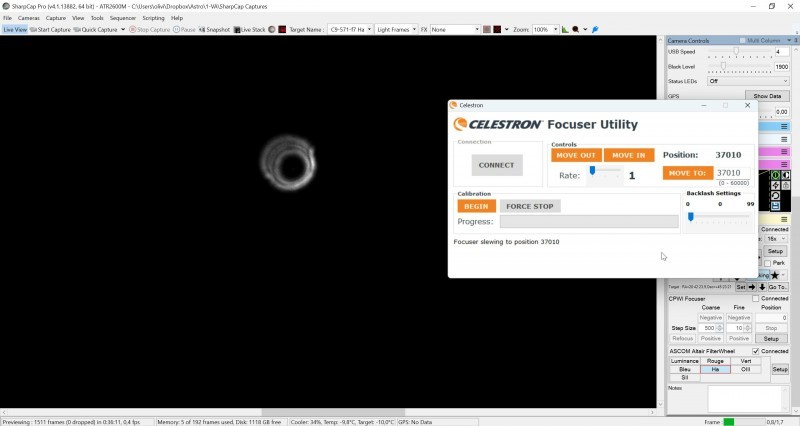This screenshot has width=800, height=426.
Task: Click the Rate slider in Focuser Utility
Action: tap(605, 172)
